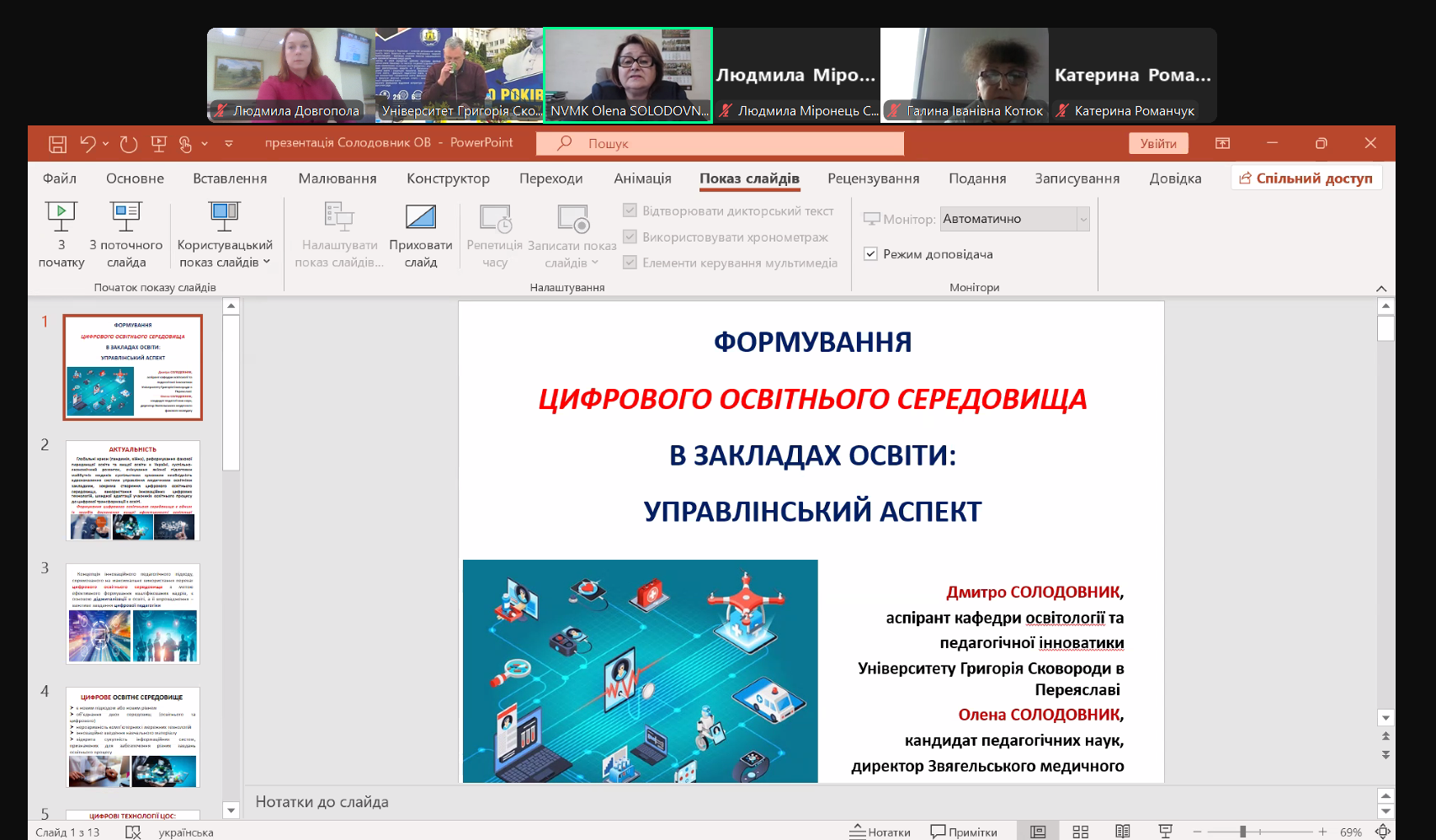1436x840 pixels.
Task: Open the Undo history dropdown arrow
Action: tap(106, 144)
